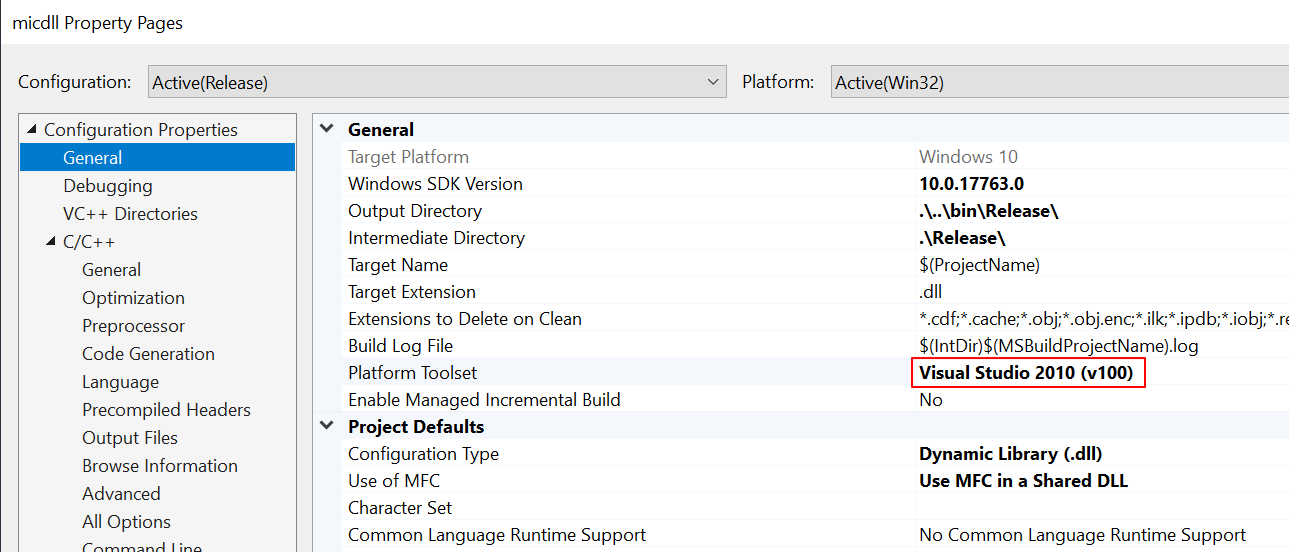
Task: Select the Debugging tree item
Action: click(108, 186)
